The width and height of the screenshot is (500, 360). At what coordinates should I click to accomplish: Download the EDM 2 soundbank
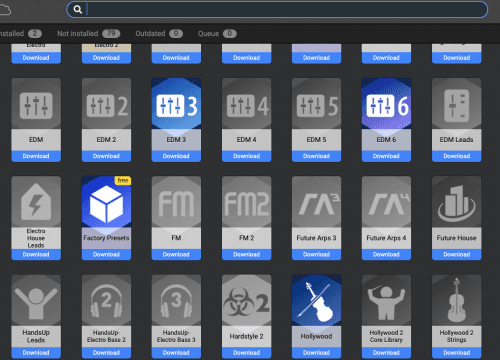(106, 156)
